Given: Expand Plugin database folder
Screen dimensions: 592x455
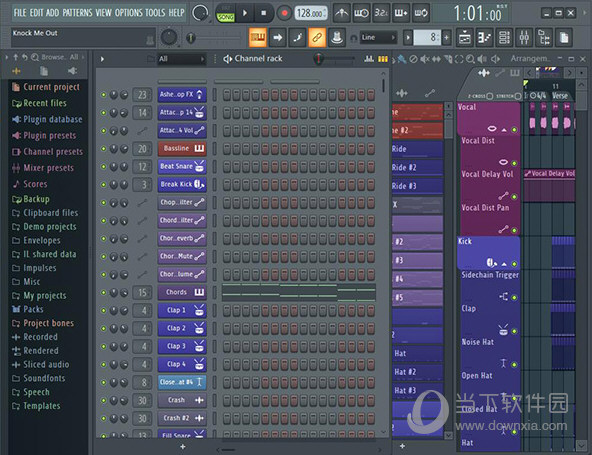Looking at the screenshot, I should point(47,119).
